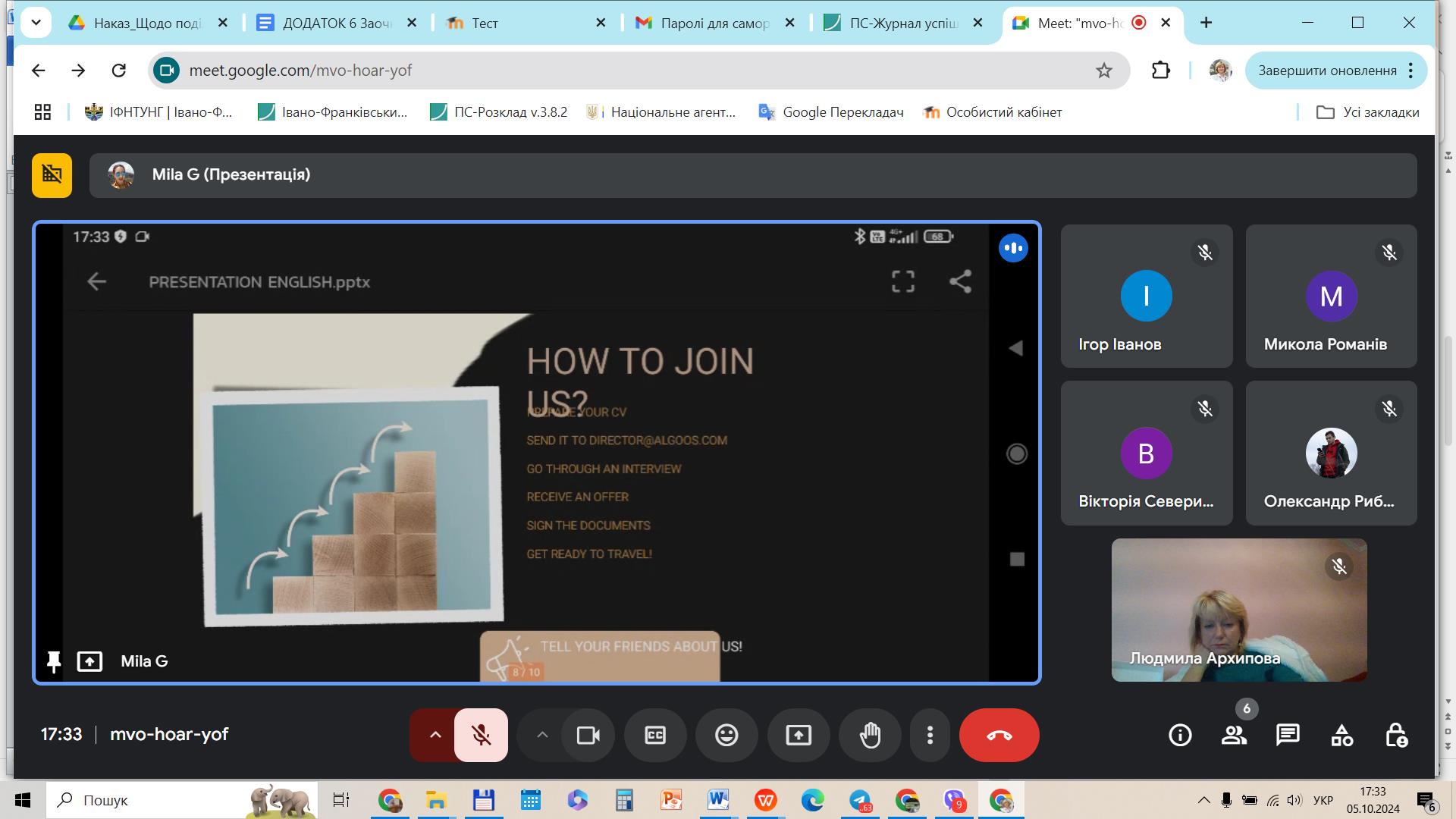Open chat with everyone panel
This screenshot has width=1456, height=819.
pyautogui.click(x=1288, y=735)
